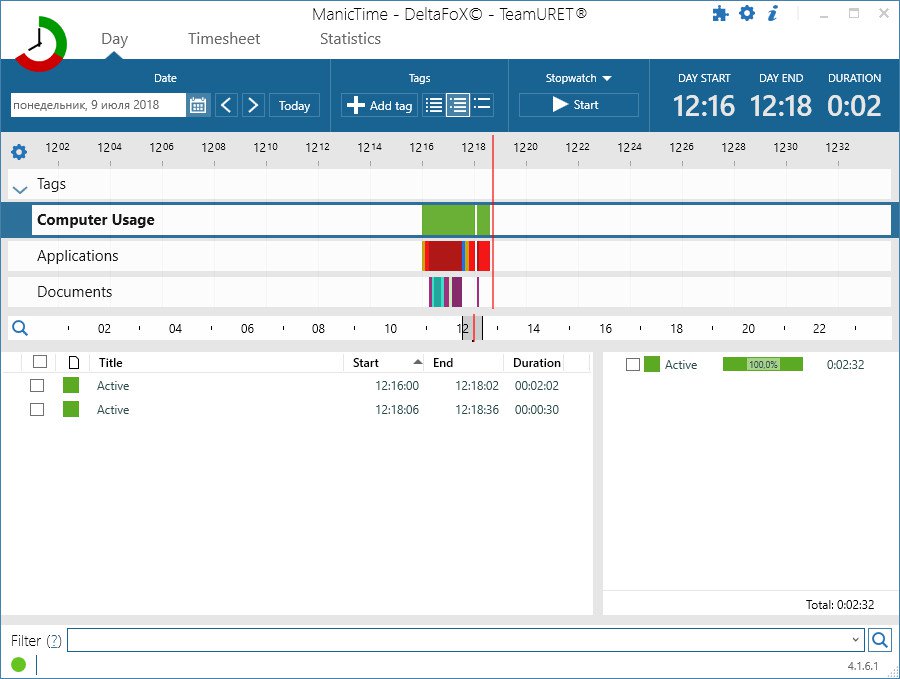This screenshot has height=679, width=900.
Task: Click the timeline settings gear icon
Action: click(19, 152)
